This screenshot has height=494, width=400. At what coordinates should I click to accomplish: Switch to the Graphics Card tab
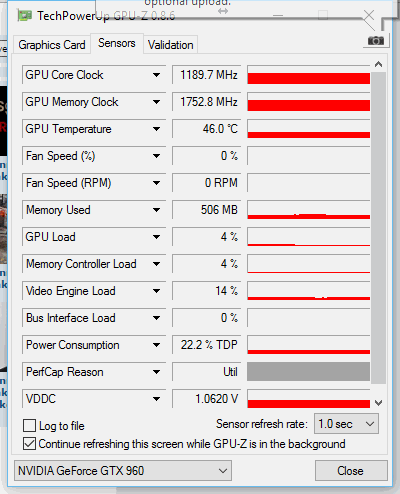52,45
